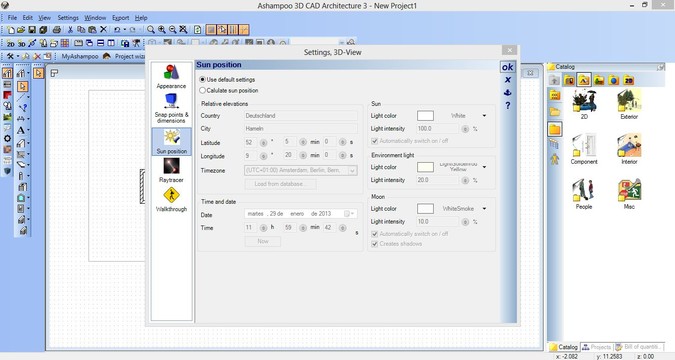
Task: Click the 2D view toolbar icon
Action: pos(10,43)
